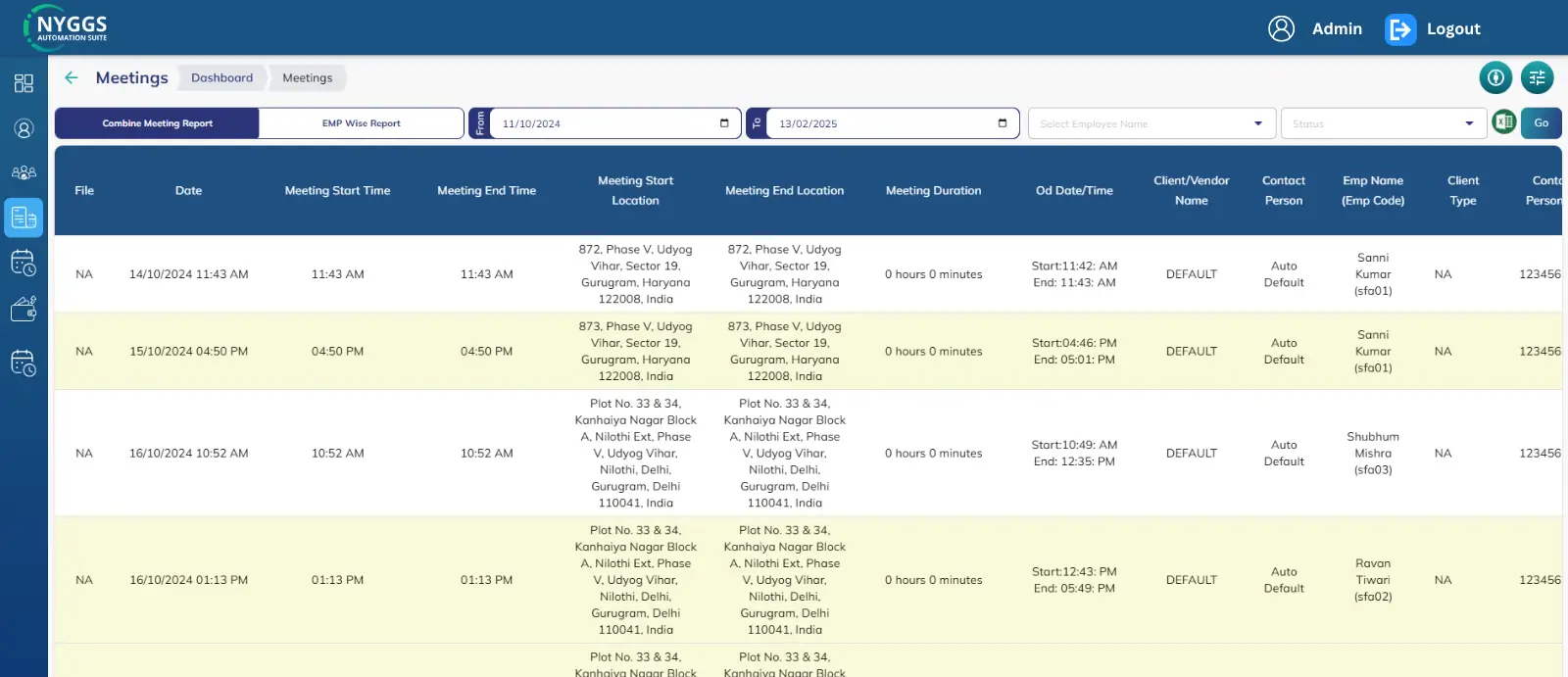
Task: Expand the Select Employee Name dropdown
Action: 1151,123
